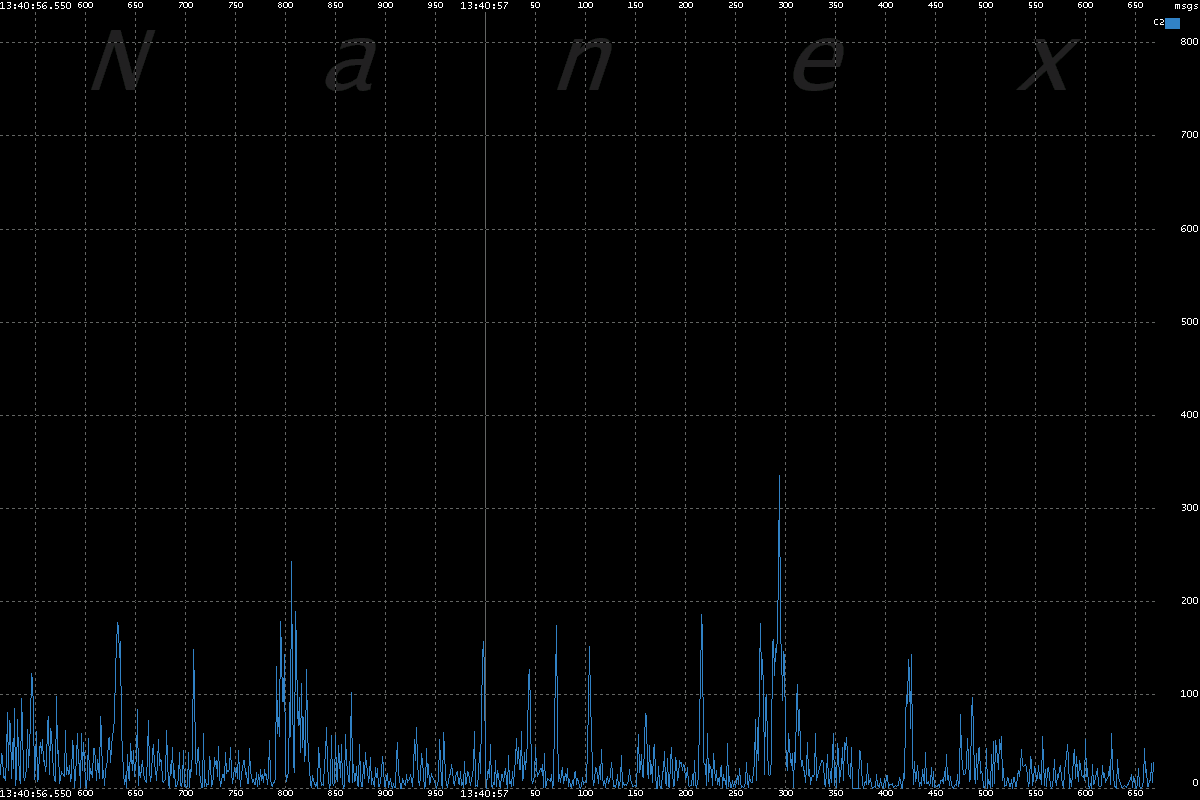This screenshot has width=1200, height=800.
Task: Click the y-axis "600" msgs value
Action: [1189, 229]
